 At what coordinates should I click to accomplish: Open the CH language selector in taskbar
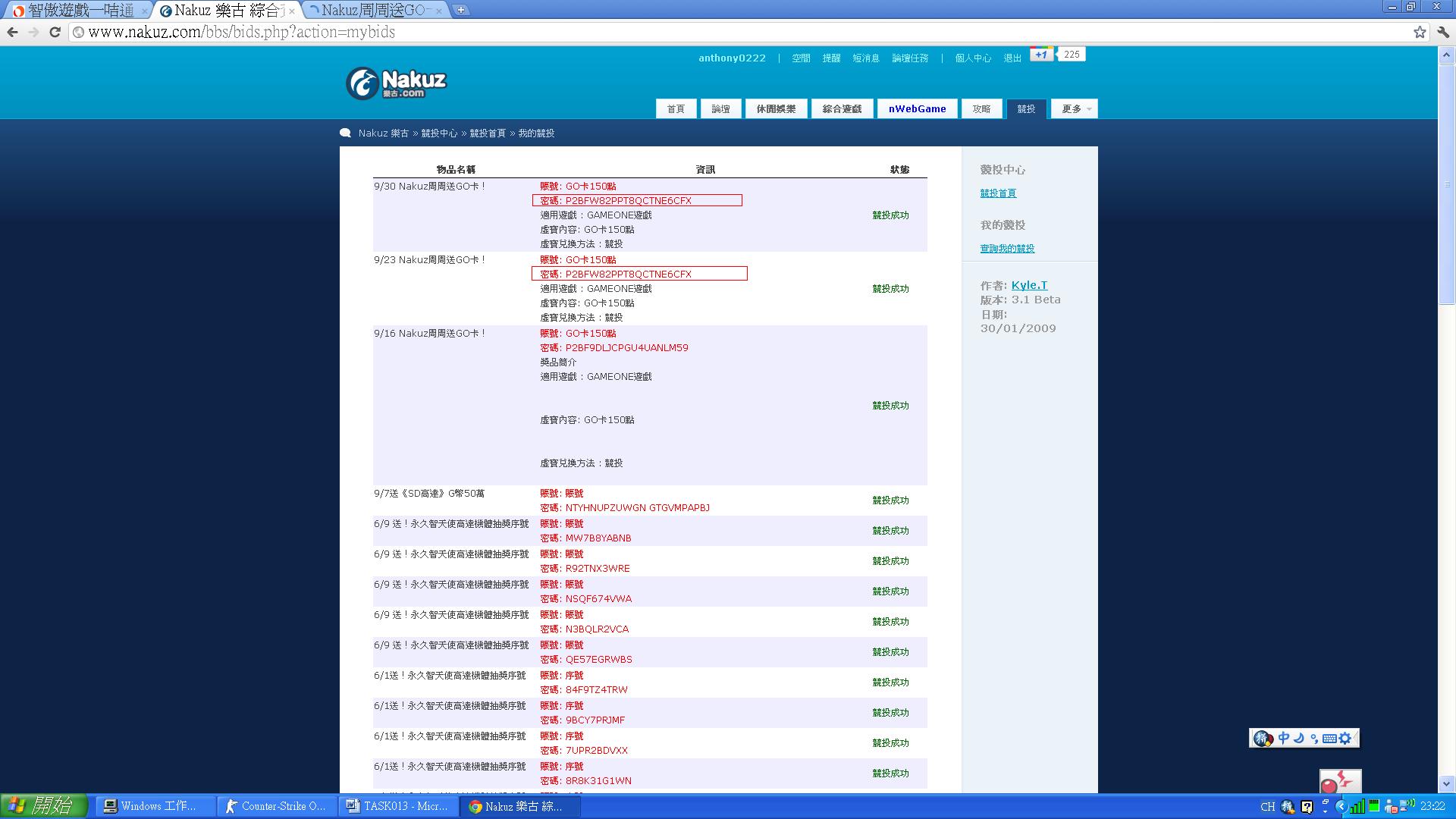1267,806
